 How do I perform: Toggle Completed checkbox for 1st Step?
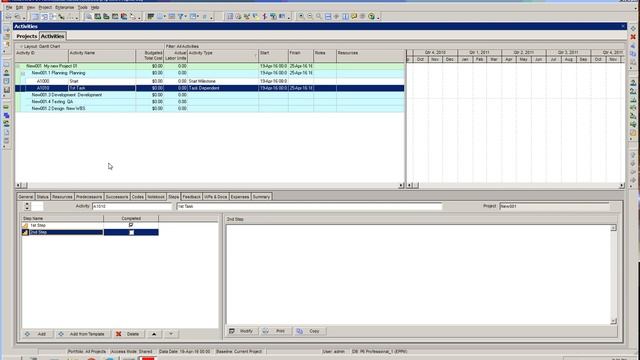[x=131, y=225]
